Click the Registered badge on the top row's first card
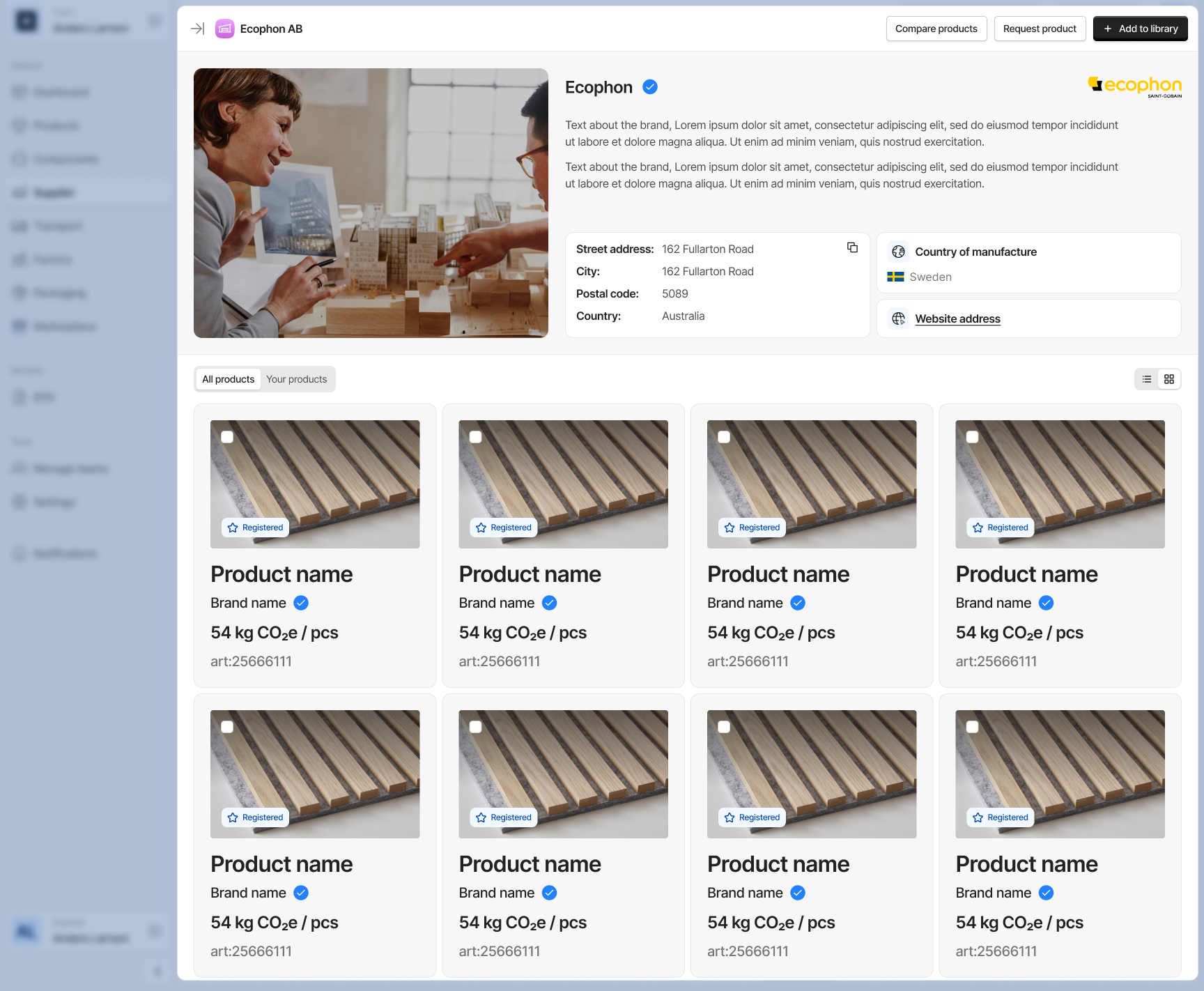 point(255,528)
